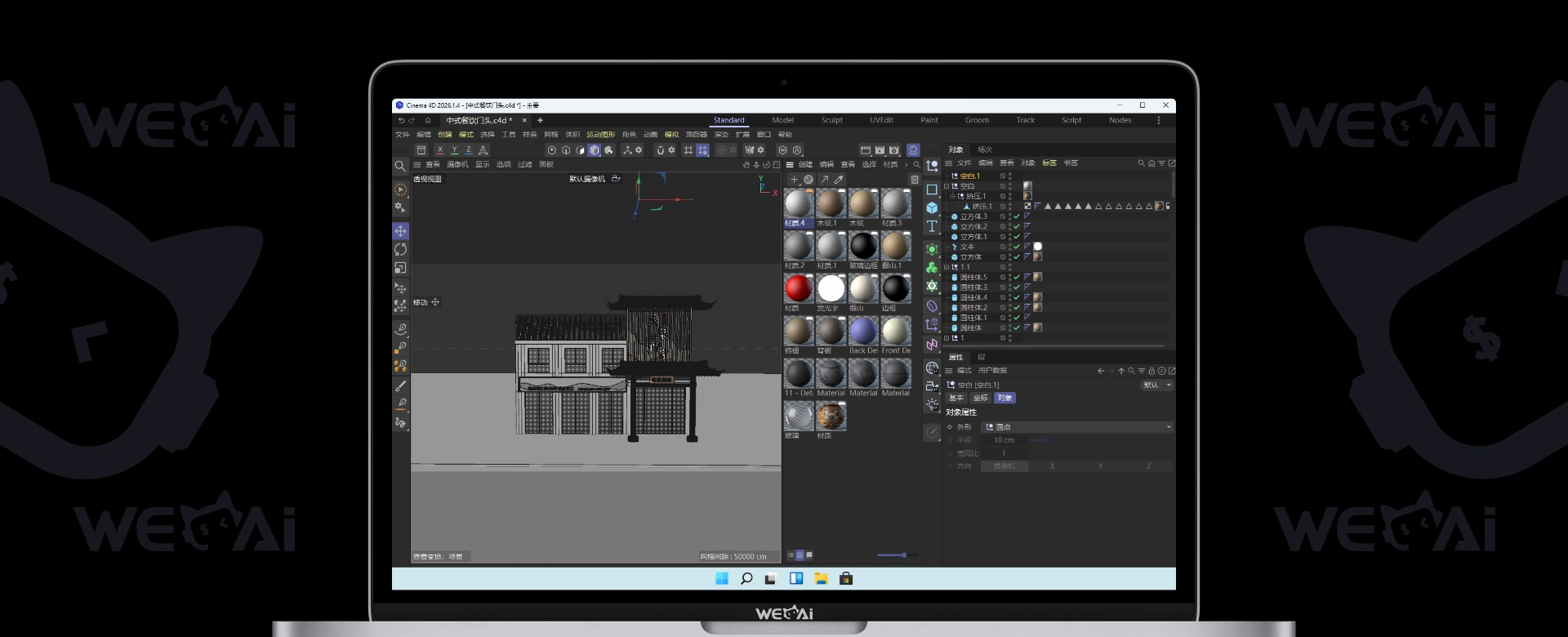
Task: Collapse the 空白 group in object tree
Action: coord(947,186)
